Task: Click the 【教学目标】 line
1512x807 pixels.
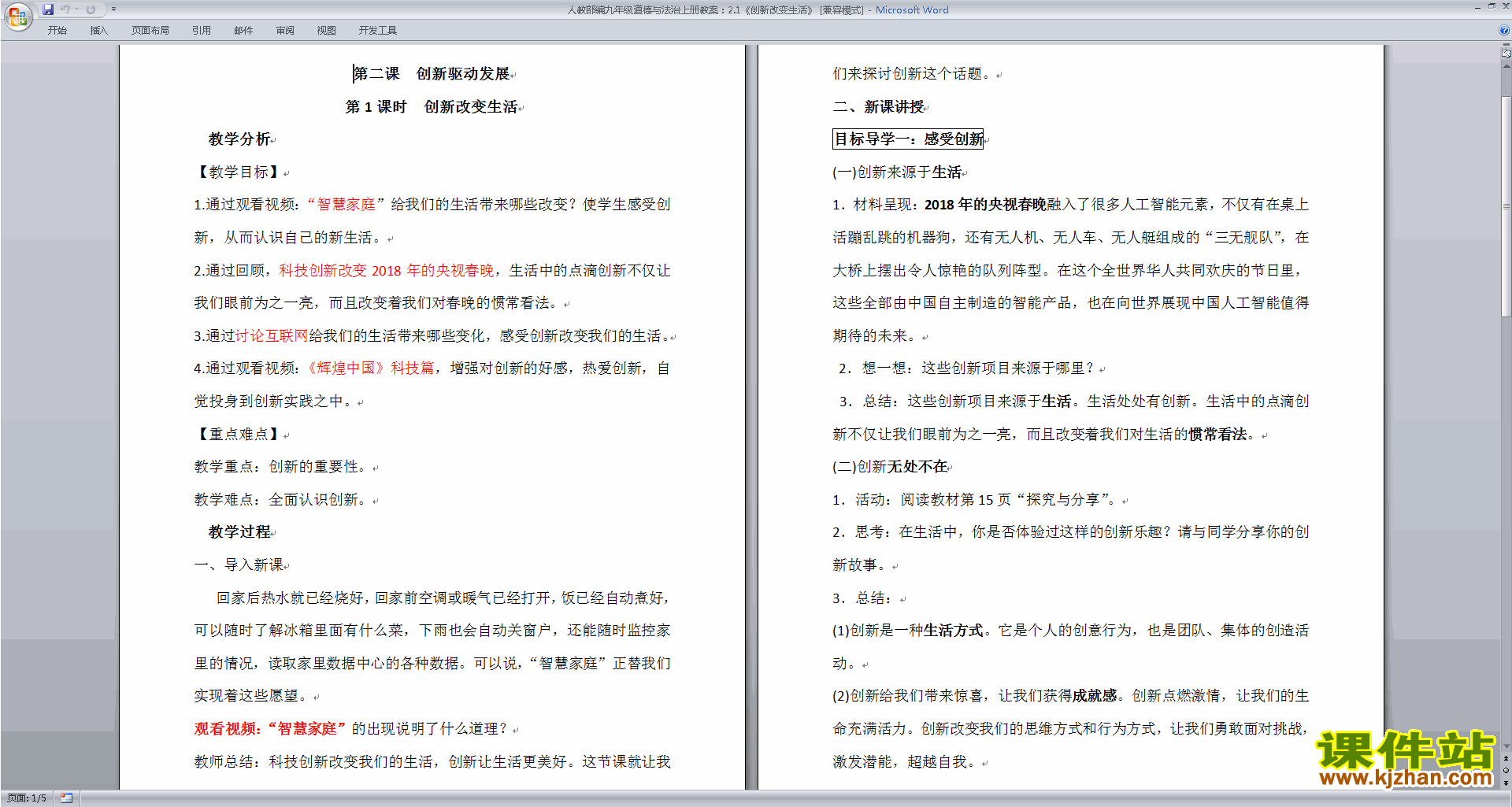Action: [239, 172]
